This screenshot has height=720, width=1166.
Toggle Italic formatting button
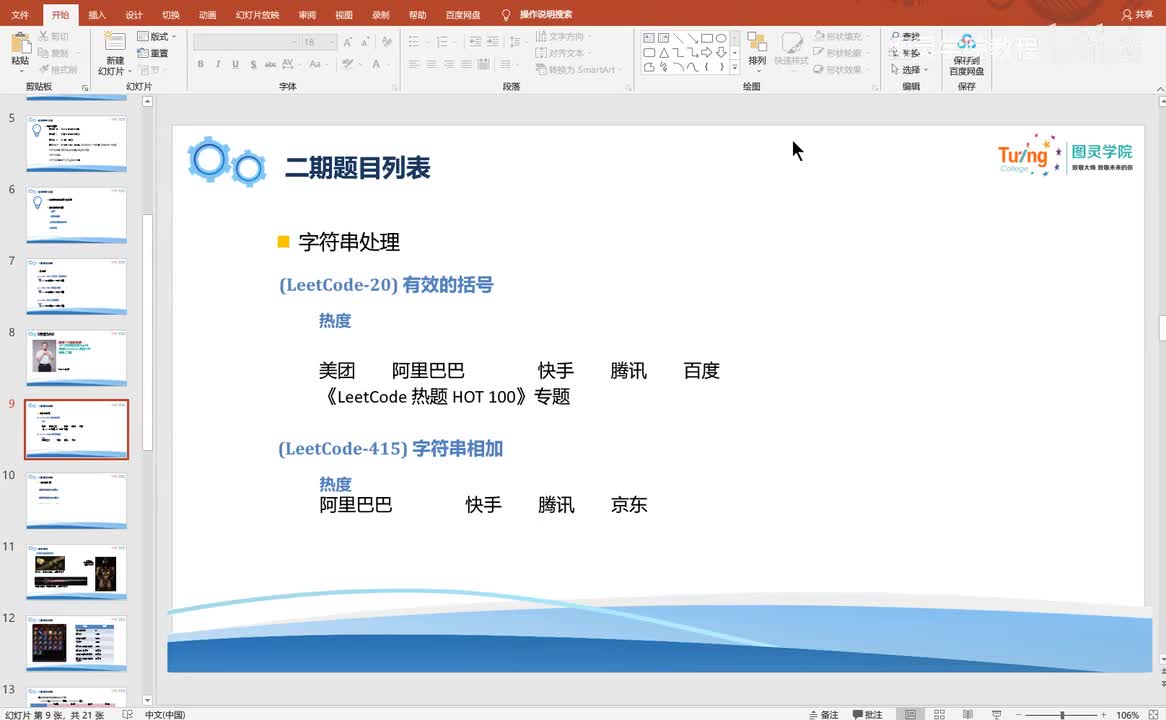click(218, 64)
